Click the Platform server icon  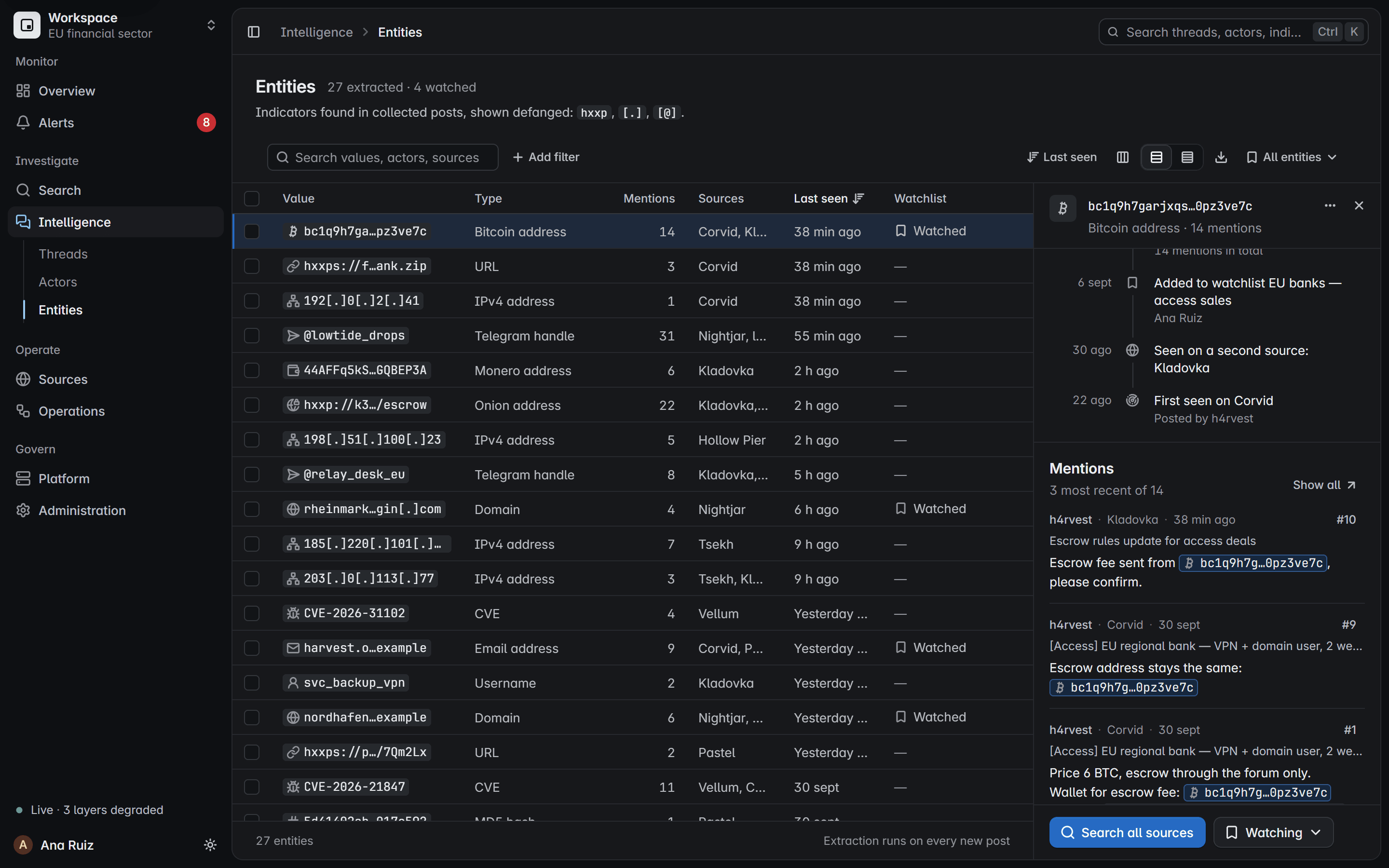click(x=23, y=478)
